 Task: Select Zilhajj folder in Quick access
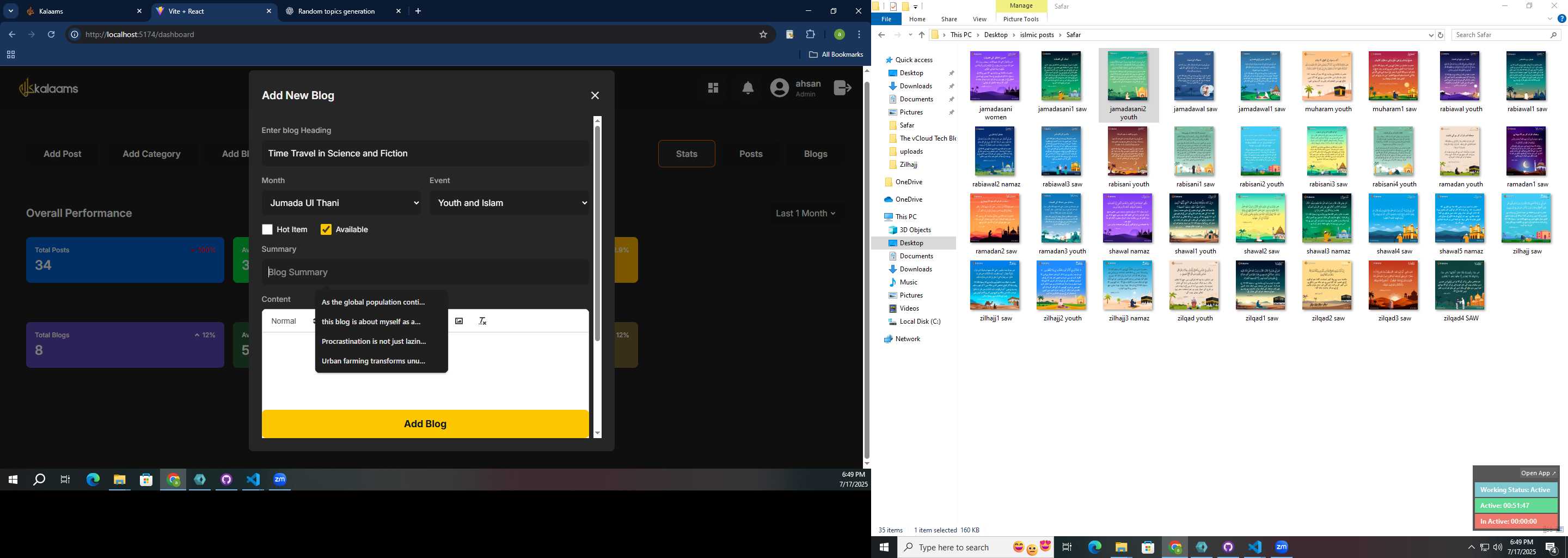click(x=908, y=165)
